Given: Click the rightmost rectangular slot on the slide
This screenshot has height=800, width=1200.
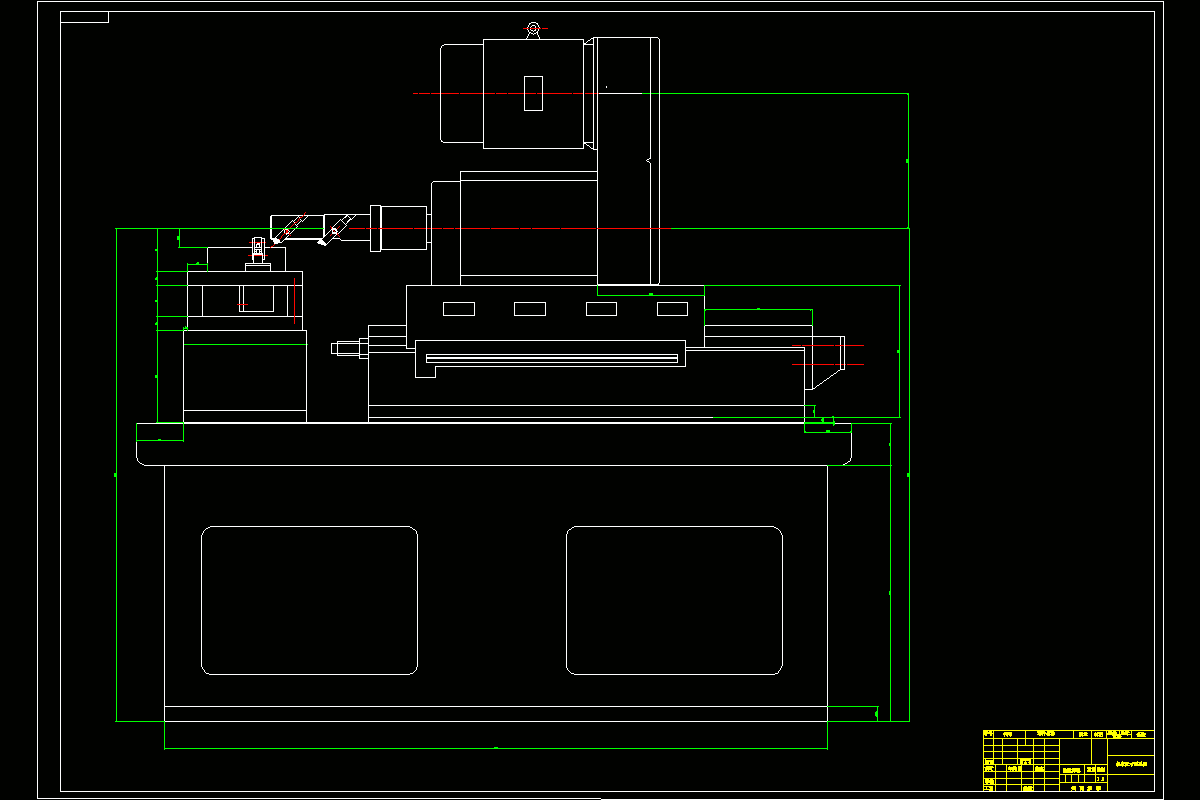Looking at the screenshot, I should point(672,308).
